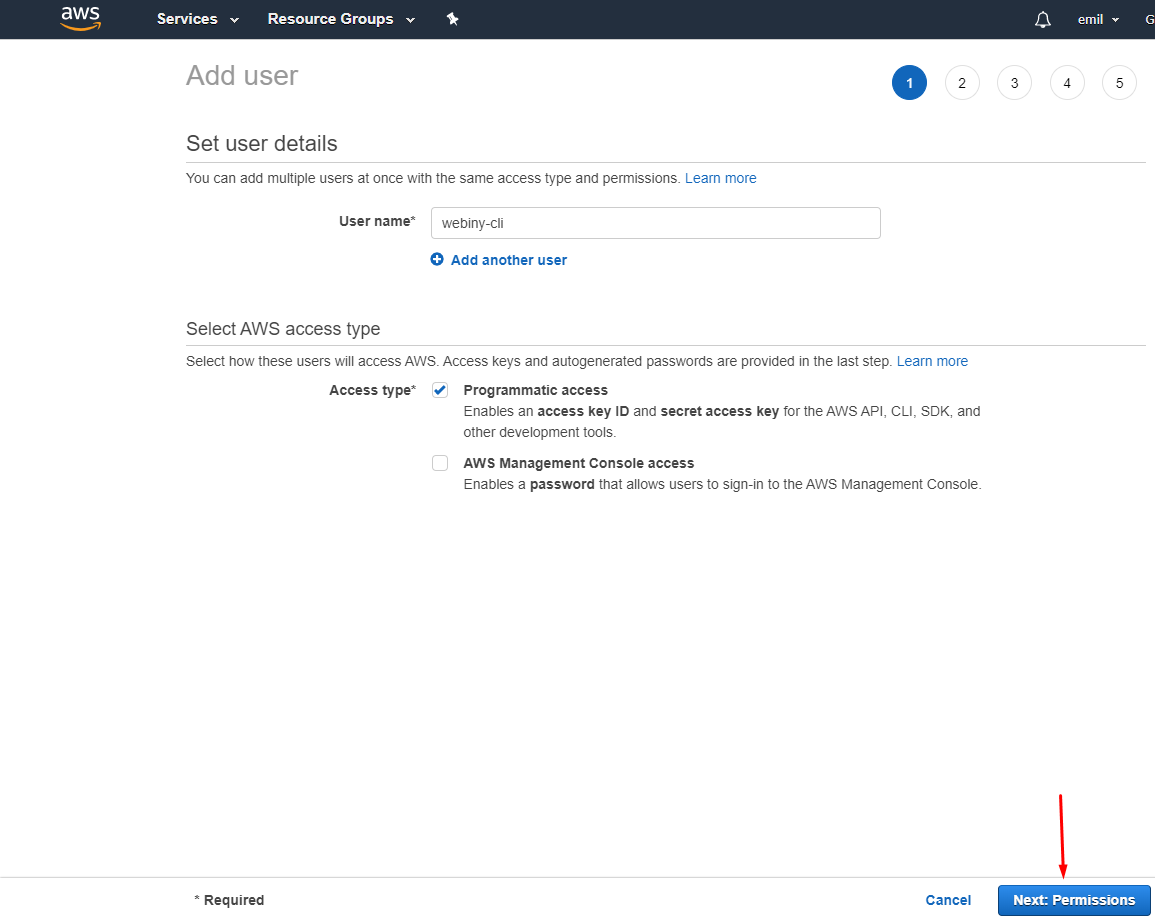Click the AWS home logo
Screen dimensions: 1155x917
tap(80, 18)
